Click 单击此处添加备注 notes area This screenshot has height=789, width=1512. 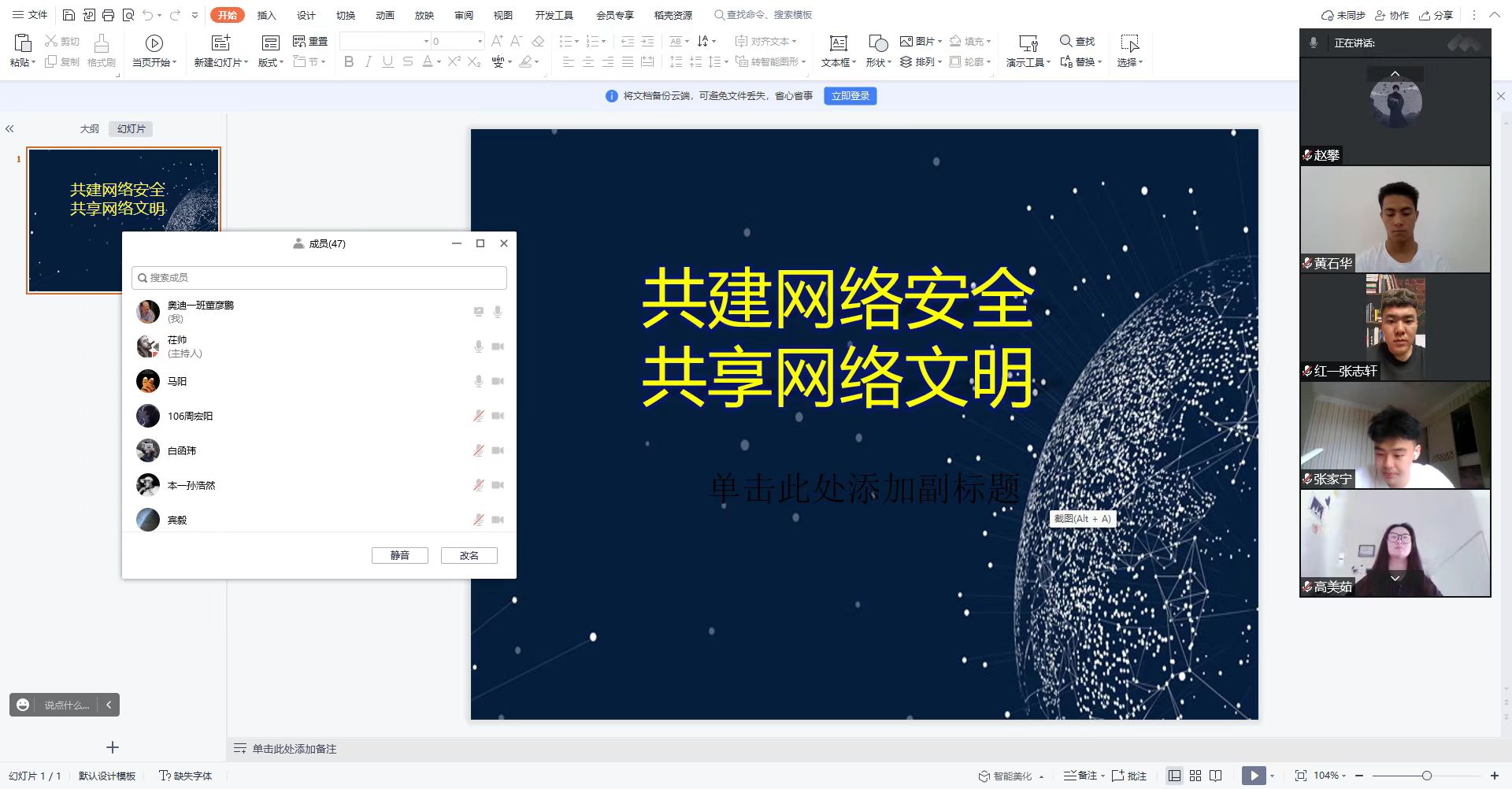(x=295, y=749)
